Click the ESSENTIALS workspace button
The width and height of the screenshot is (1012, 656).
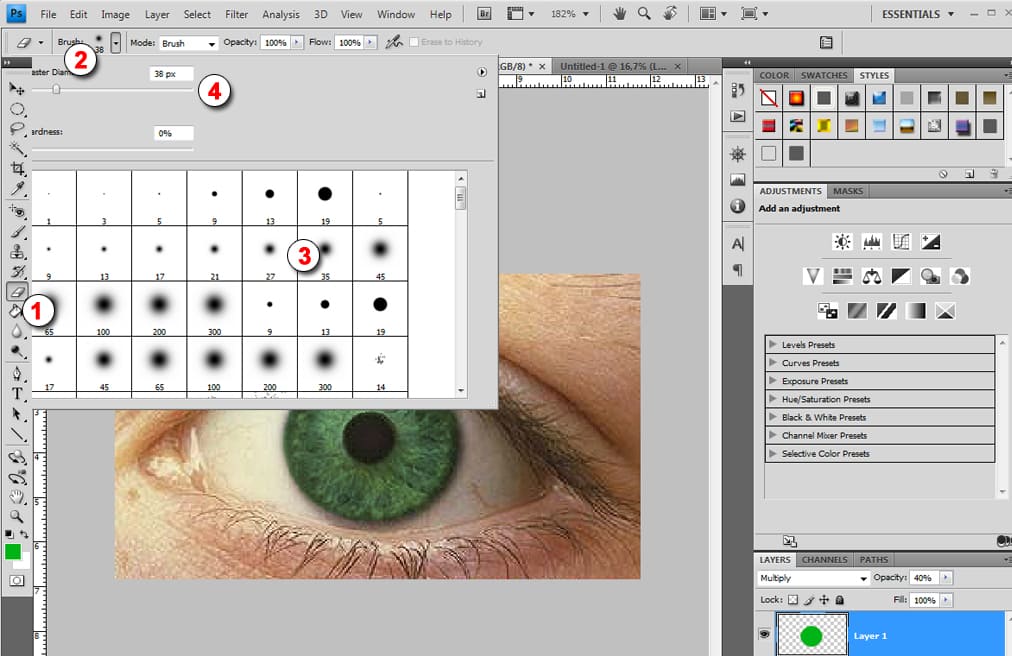911,14
